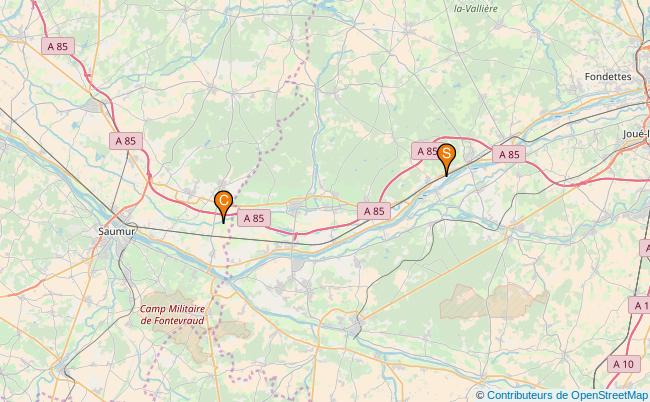
Task: Click the A 85 road shield near Saumur marker C
Action: [x=254, y=218]
